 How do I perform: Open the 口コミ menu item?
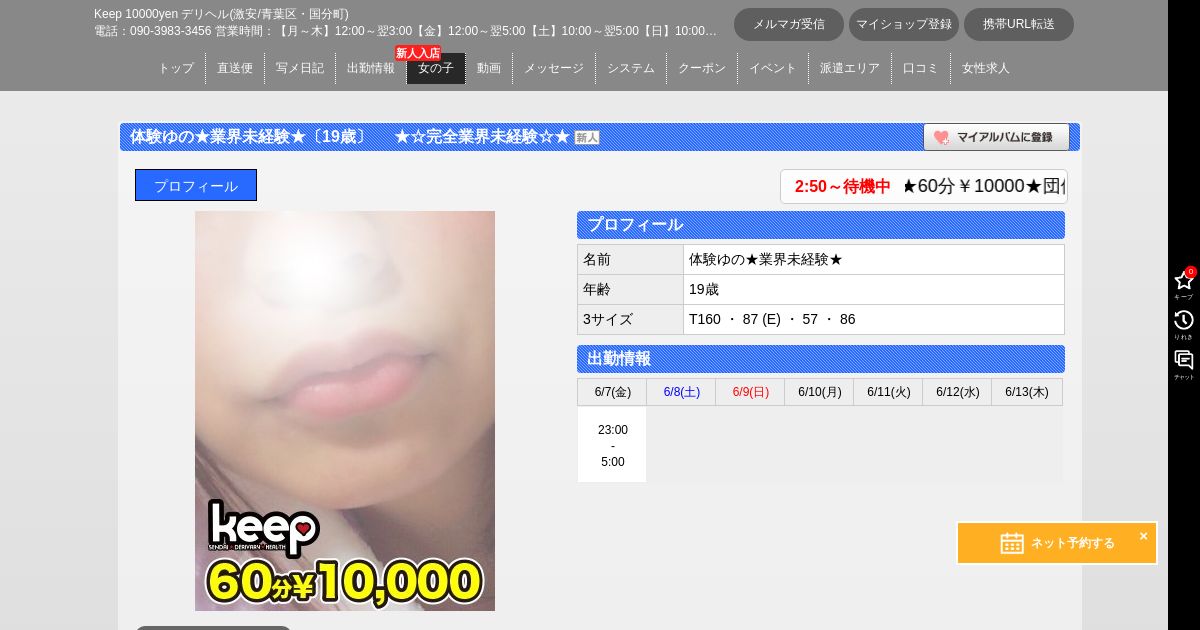point(921,68)
